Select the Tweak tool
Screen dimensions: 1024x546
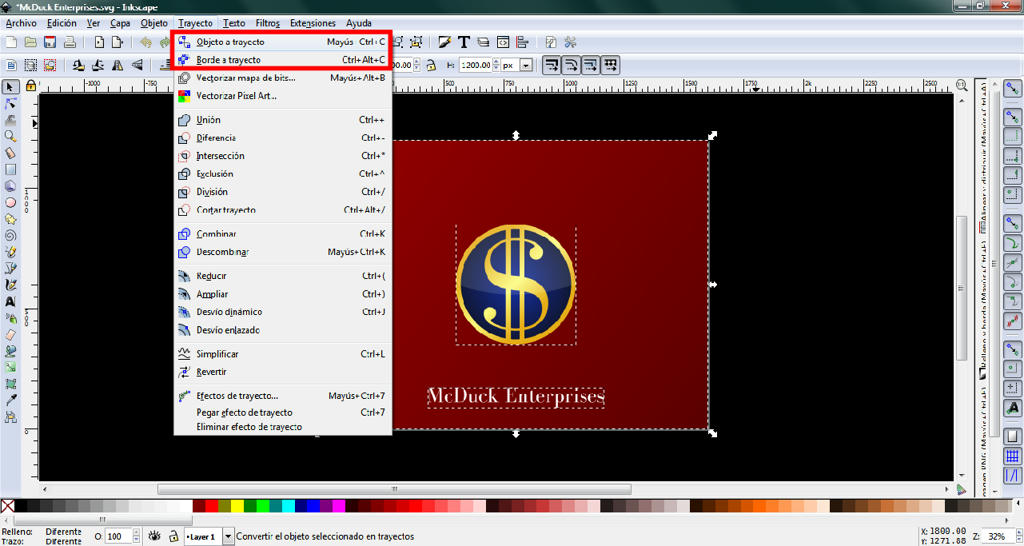tap(10, 120)
